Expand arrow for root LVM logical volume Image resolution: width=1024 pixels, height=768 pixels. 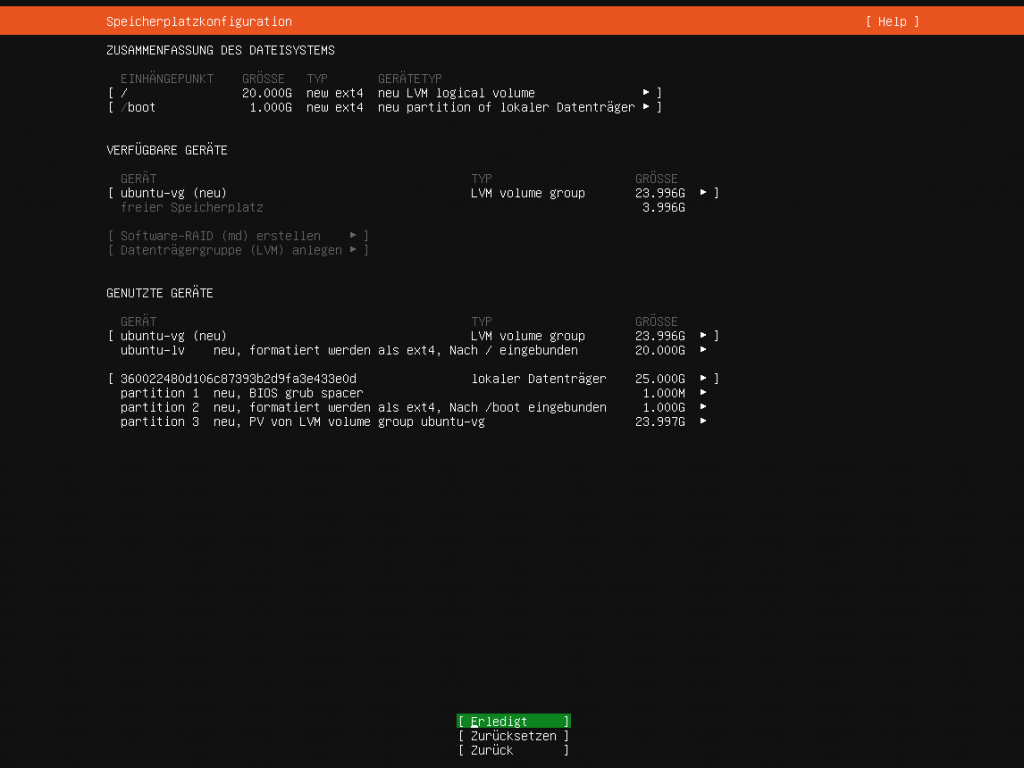(647, 93)
